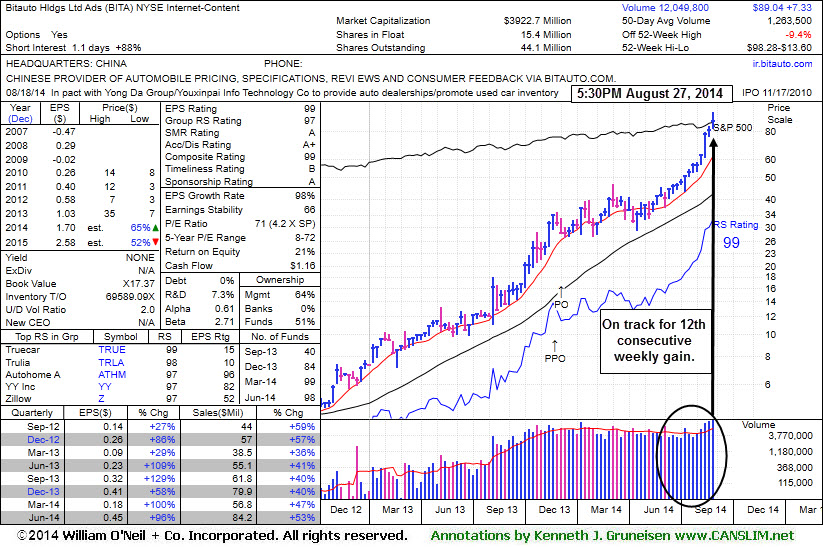Click the Top RS in Grp header
The width and height of the screenshot is (823, 547).
pos(47,337)
